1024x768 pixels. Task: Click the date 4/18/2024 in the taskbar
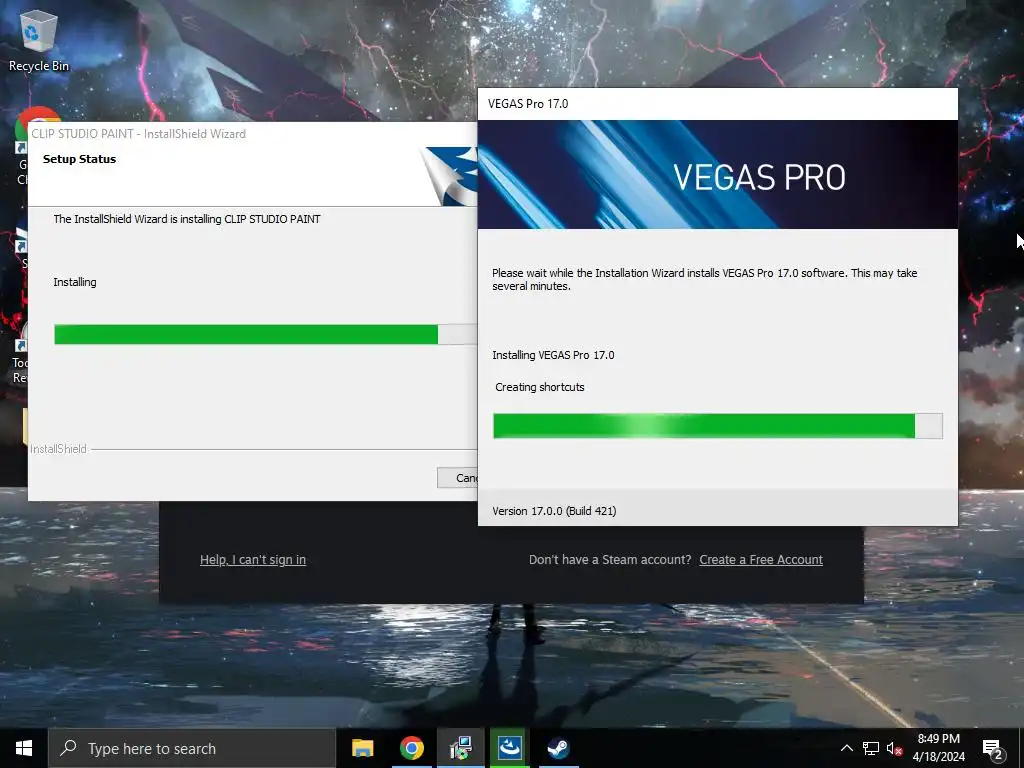pyautogui.click(x=938, y=757)
